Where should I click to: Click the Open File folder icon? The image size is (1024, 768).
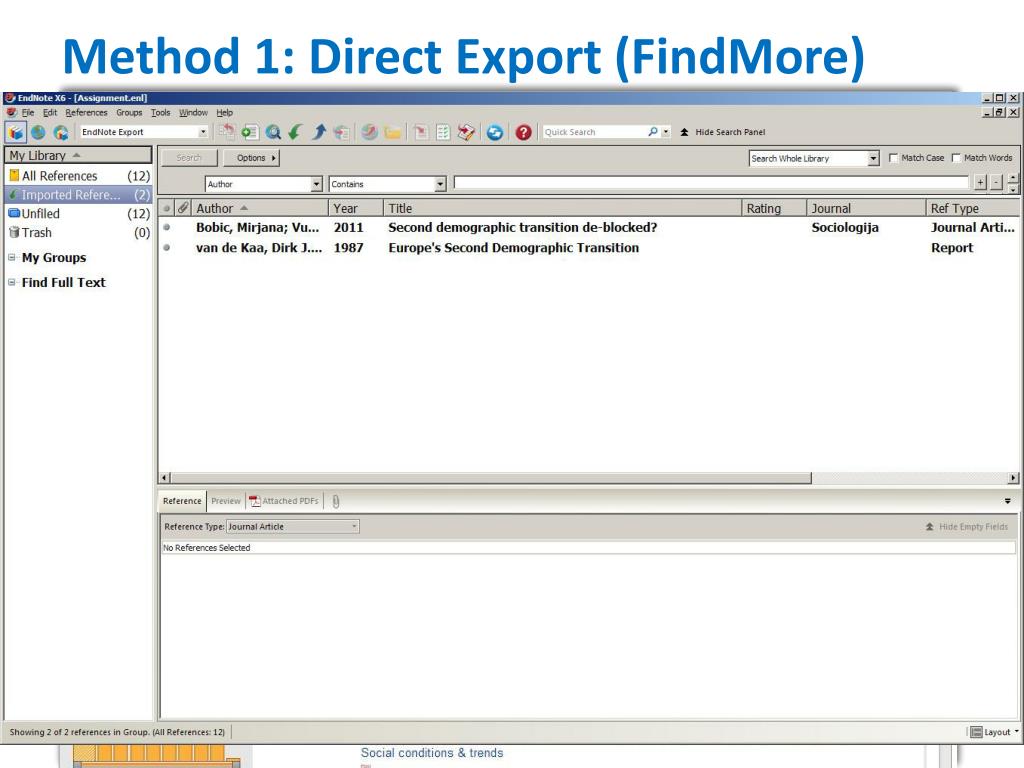392,132
